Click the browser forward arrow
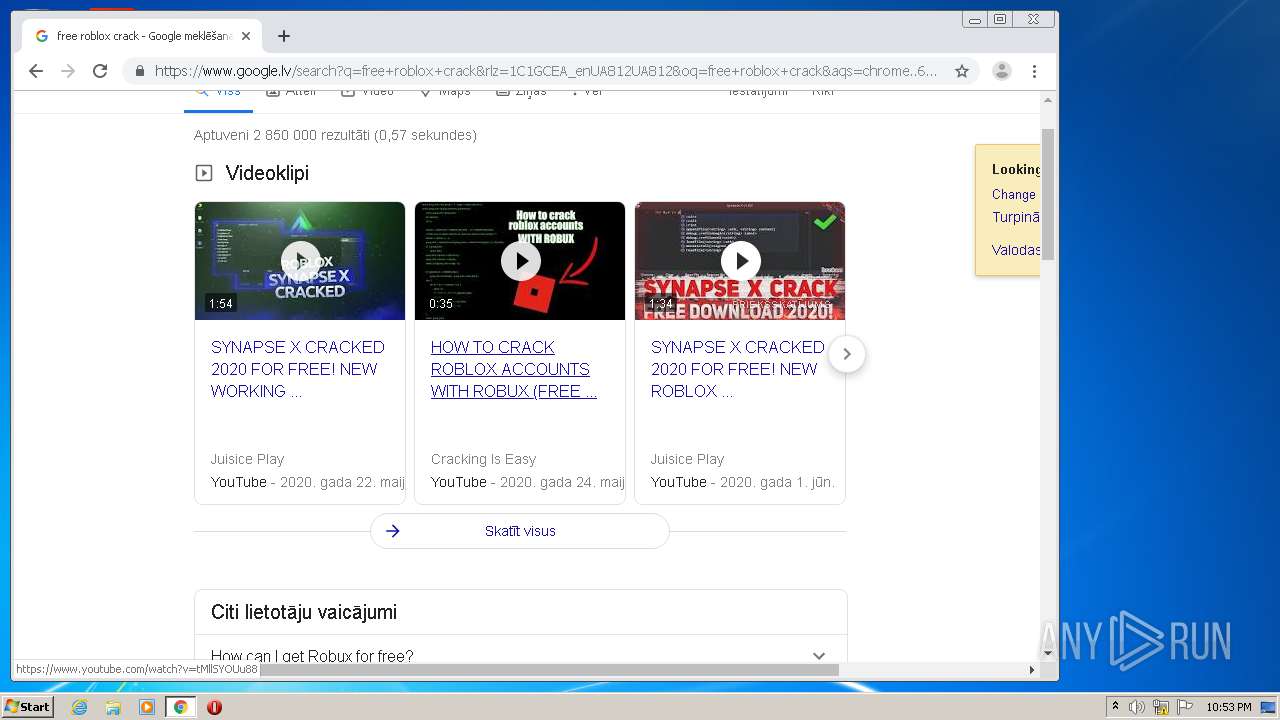 pyautogui.click(x=68, y=71)
